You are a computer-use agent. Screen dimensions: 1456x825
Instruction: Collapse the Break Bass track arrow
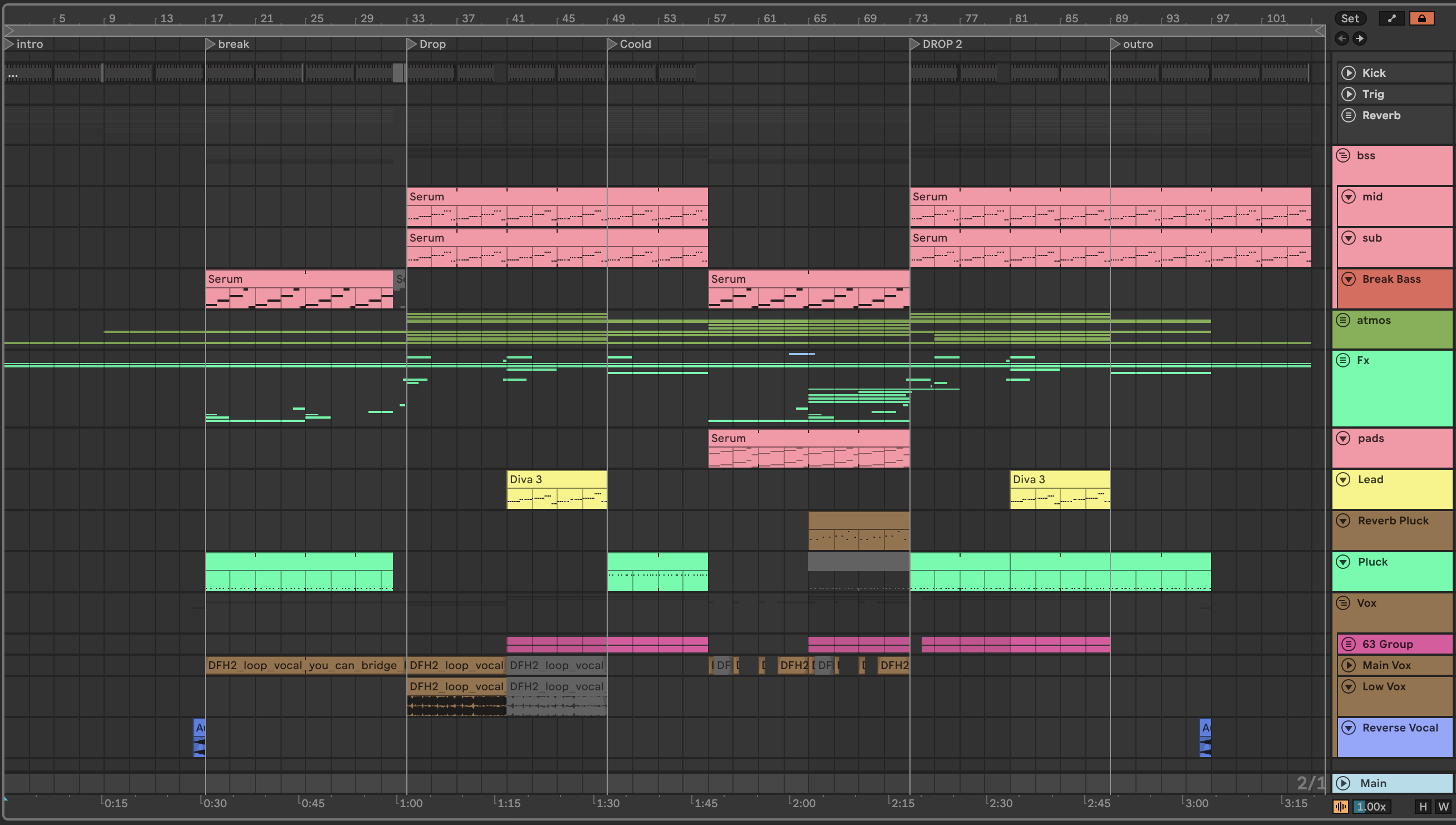click(x=1349, y=279)
